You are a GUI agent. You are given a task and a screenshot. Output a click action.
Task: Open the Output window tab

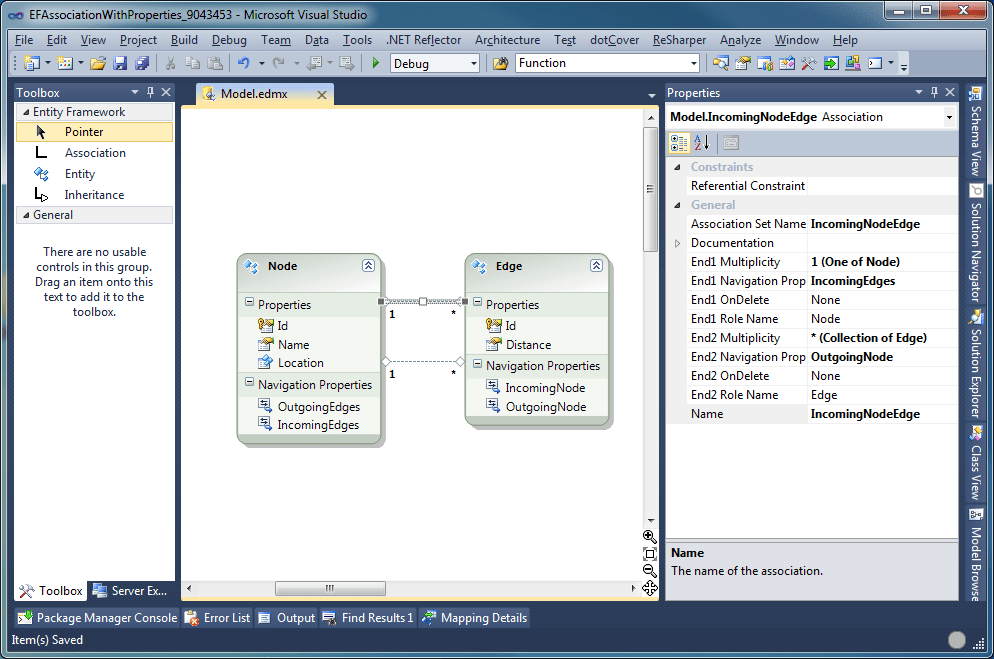point(287,618)
